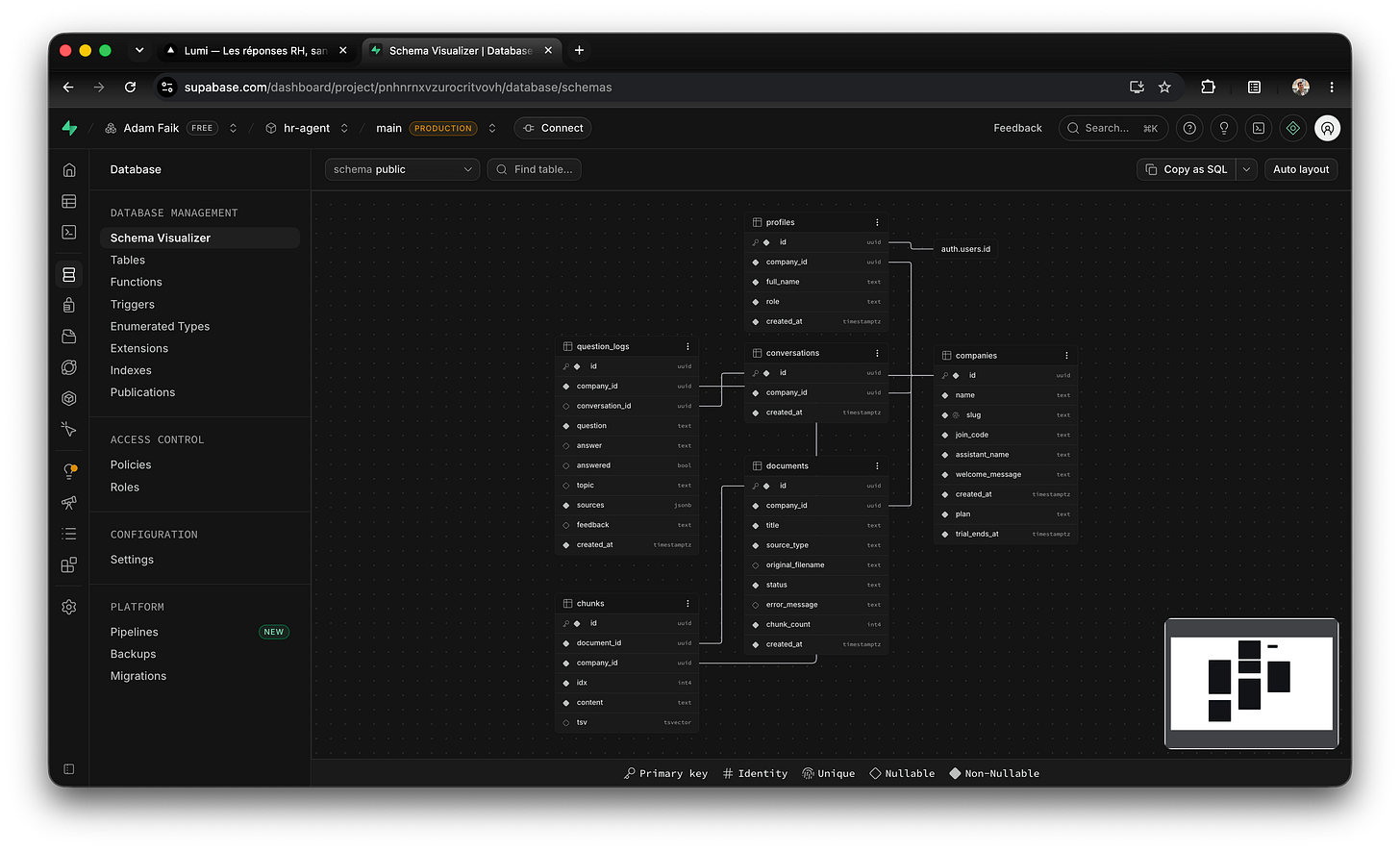This screenshot has width=1400, height=851.
Task: Click the Find table search field
Action: [535, 169]
